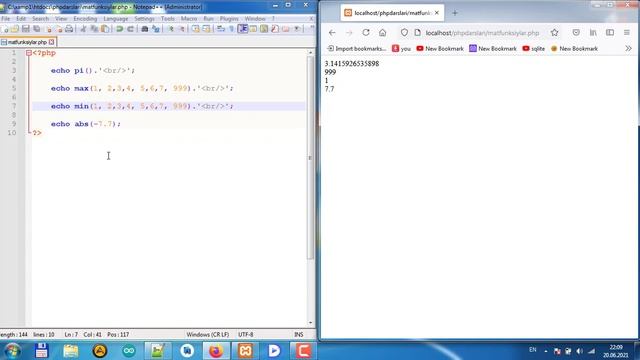Image resolution: width=640 pixels, height=360 pixels.
Task: Collapse the <?php fold marker on line 1
Action: (x=29, y=53)
